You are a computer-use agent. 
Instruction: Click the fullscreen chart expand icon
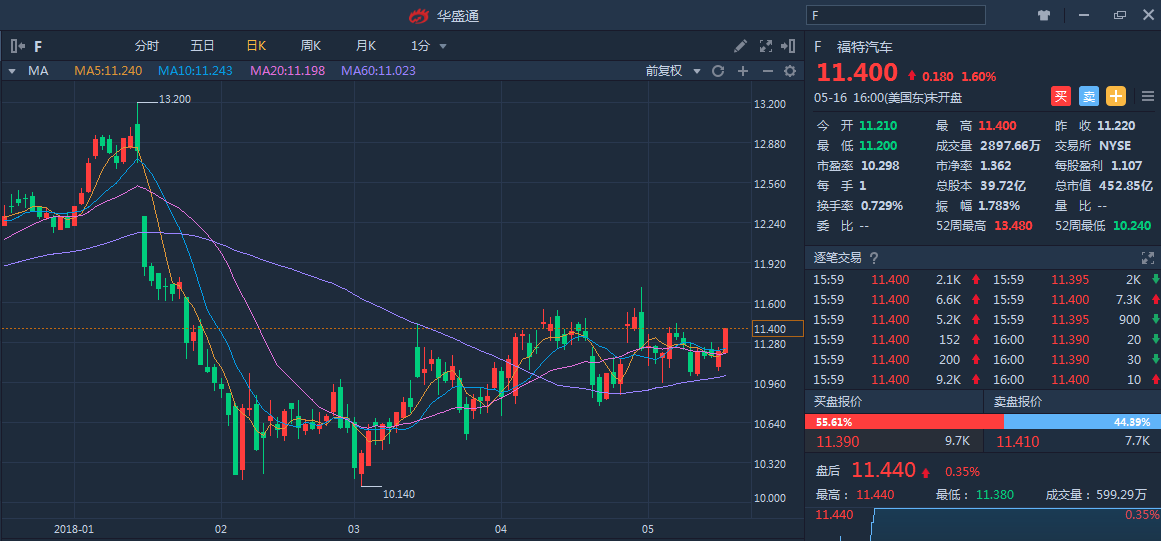tap(767, 46)
